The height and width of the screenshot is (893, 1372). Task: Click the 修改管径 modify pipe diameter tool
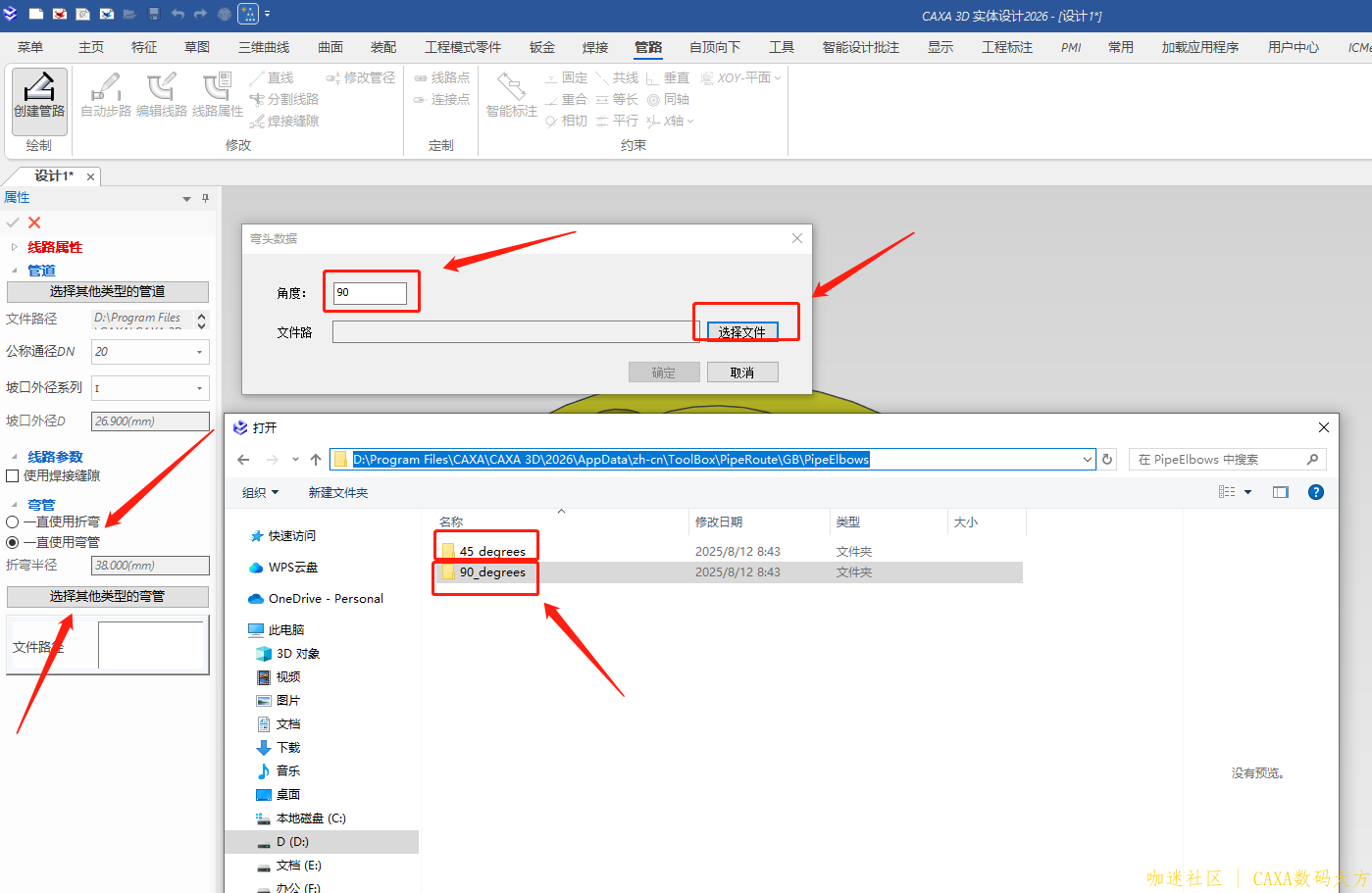pyautogui.click(x=360, y=77)
